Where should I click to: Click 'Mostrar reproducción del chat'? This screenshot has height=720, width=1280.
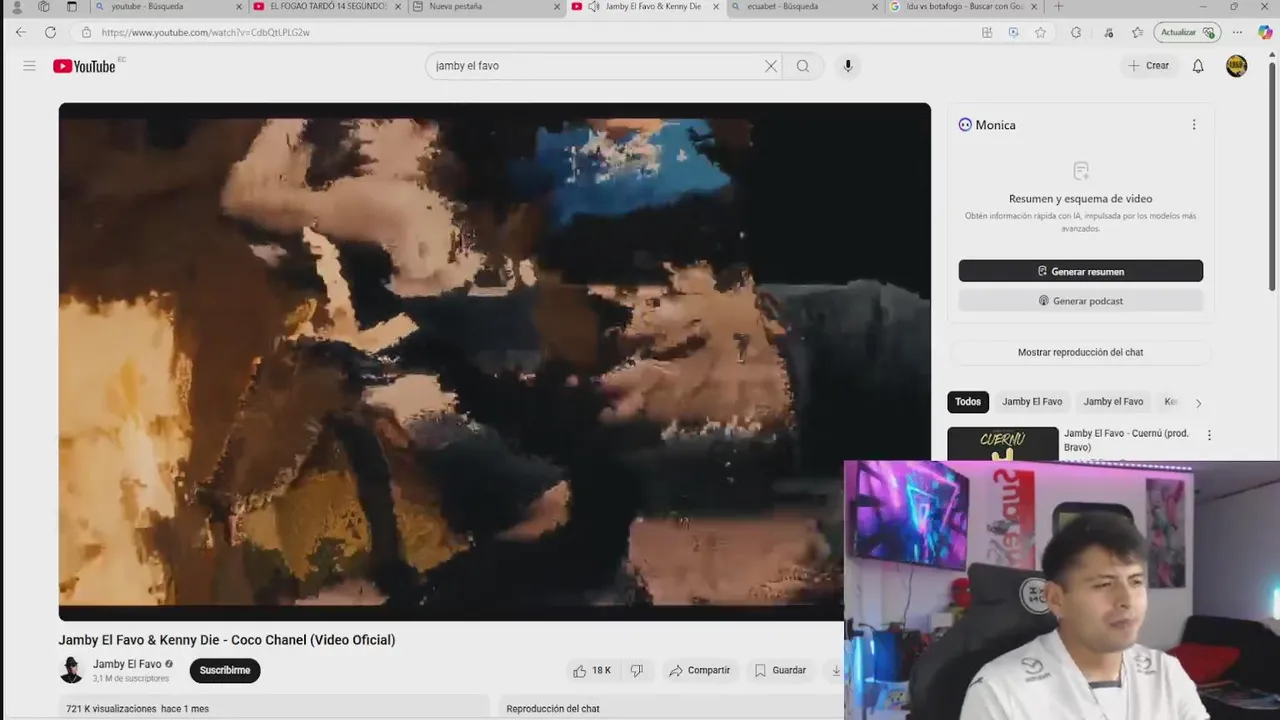coord(1080,352)
